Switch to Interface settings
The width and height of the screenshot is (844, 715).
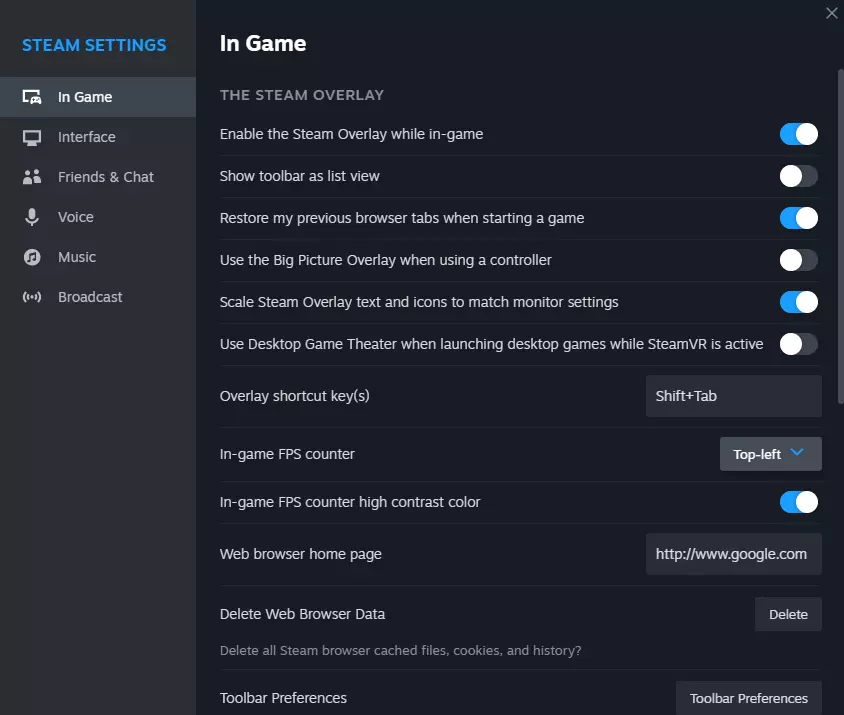tap(87, 137)
